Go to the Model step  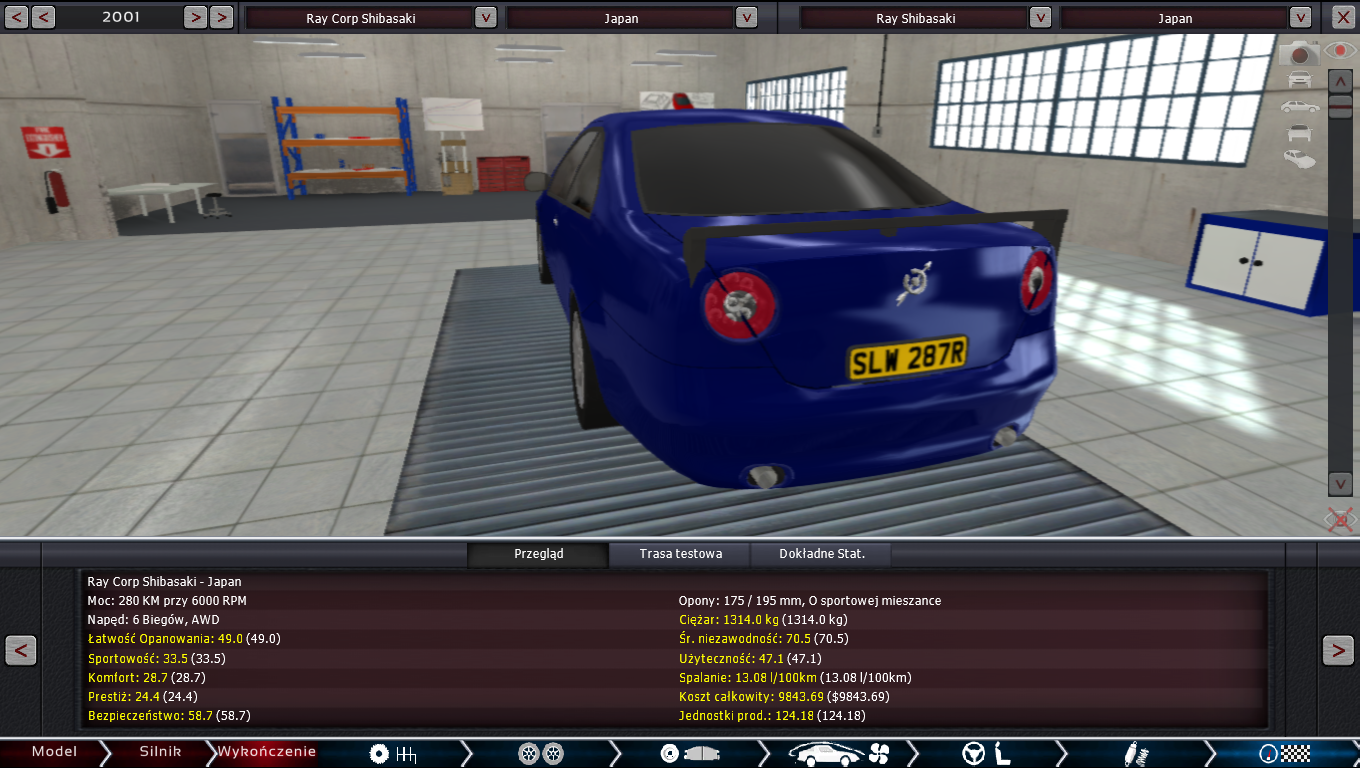[54, 752]
